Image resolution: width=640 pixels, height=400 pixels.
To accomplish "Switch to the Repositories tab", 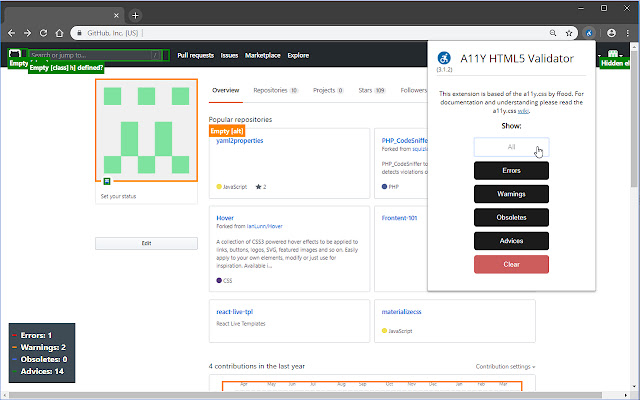I will tap(276, 90).
